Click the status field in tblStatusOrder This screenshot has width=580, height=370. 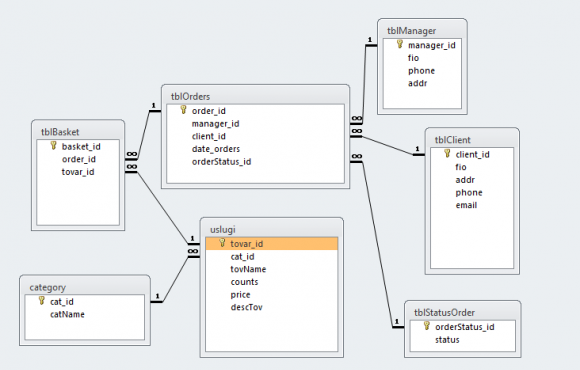(x=447, y=340)
